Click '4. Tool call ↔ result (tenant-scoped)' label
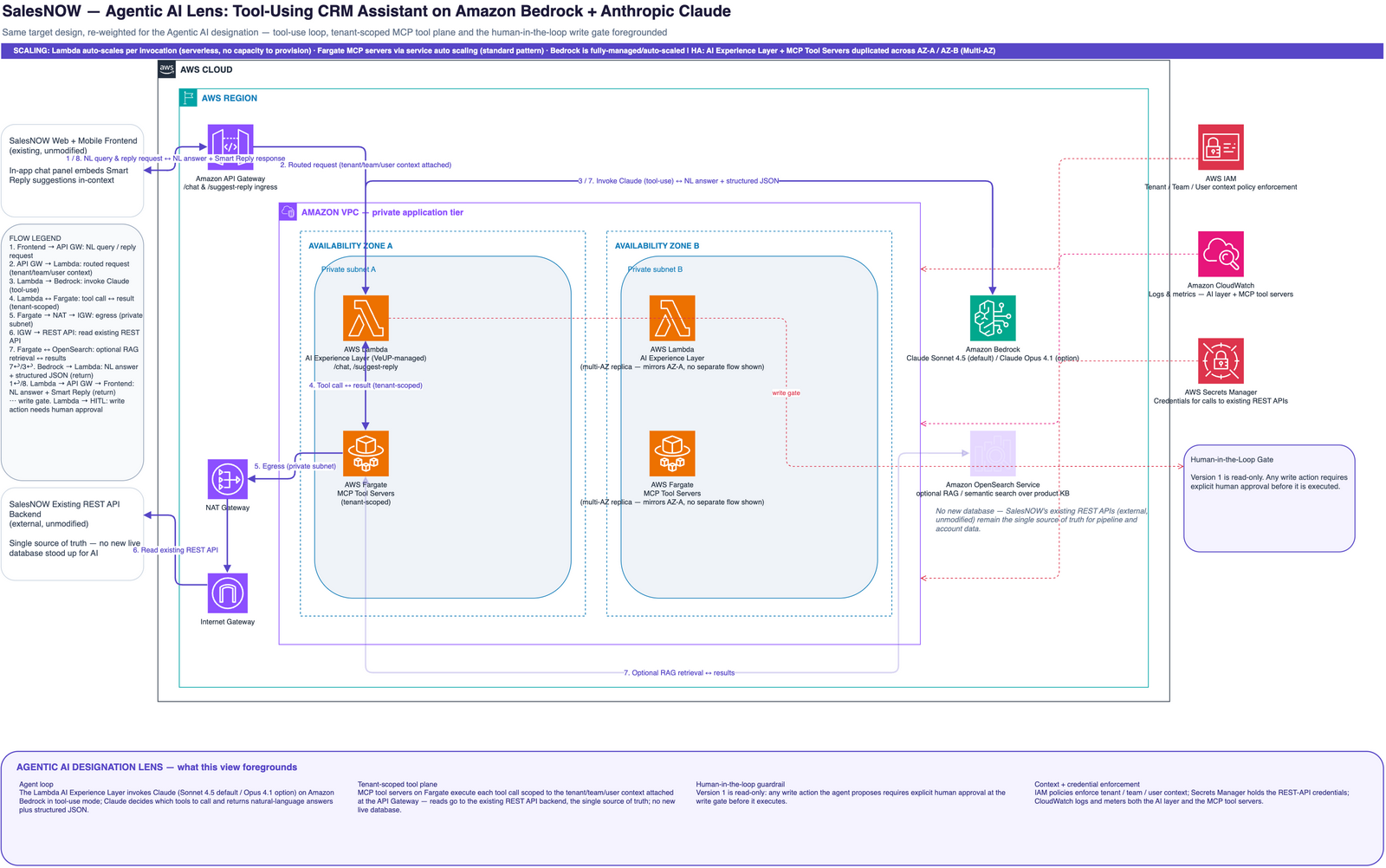Image resolution: width=1386 pixels, height=868 pixels. pyautogui.click(x=366, y=385)
